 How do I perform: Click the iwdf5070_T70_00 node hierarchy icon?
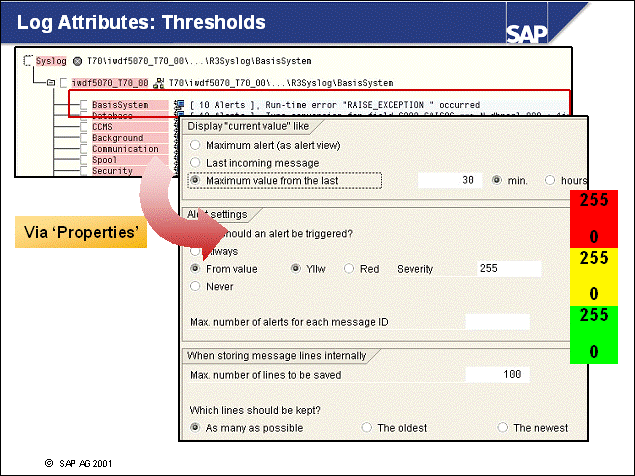click(159, 82)
